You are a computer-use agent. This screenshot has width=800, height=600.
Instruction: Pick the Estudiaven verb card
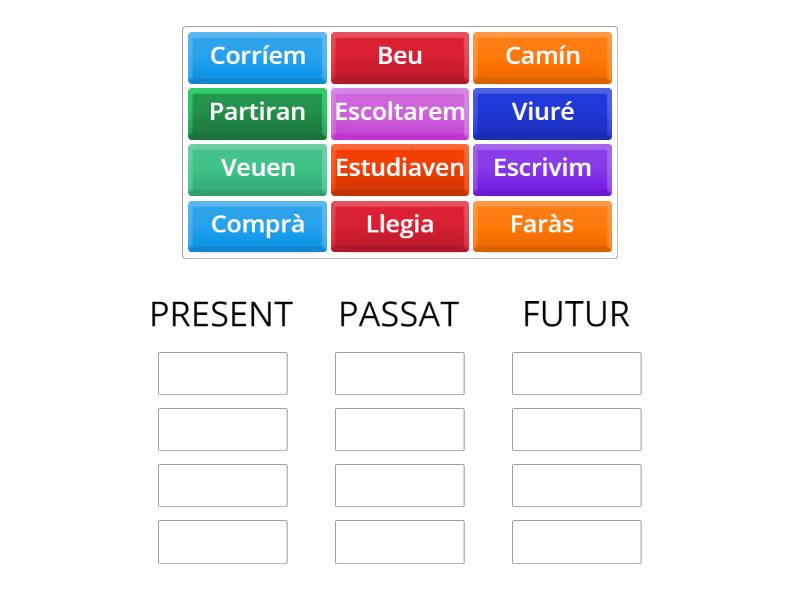pos(400,169)
